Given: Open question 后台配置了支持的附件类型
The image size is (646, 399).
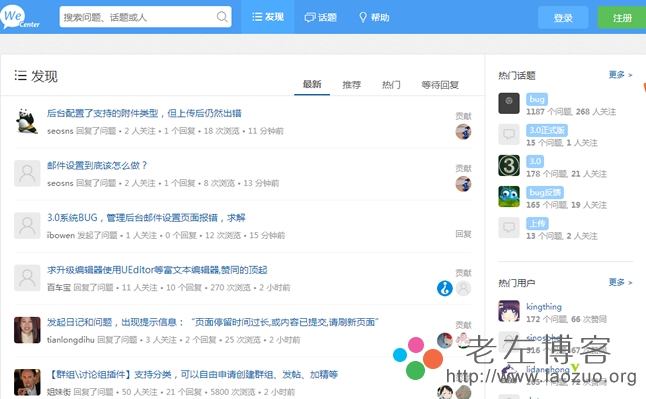Looking at the screenshot, I should (144, 113).
